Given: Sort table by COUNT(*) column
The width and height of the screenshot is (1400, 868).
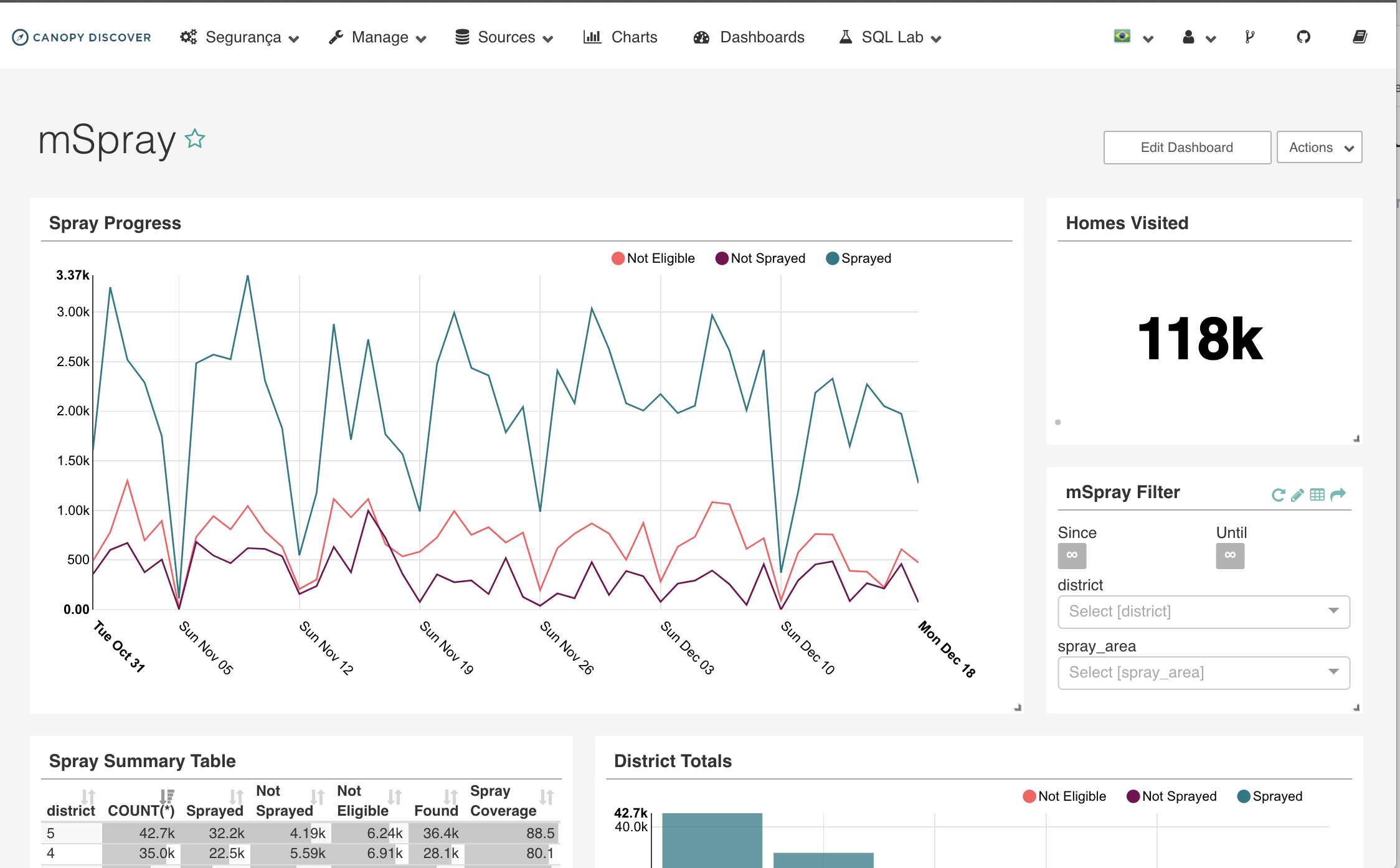Looking at the screenshot, I should (x=166, y=798).
